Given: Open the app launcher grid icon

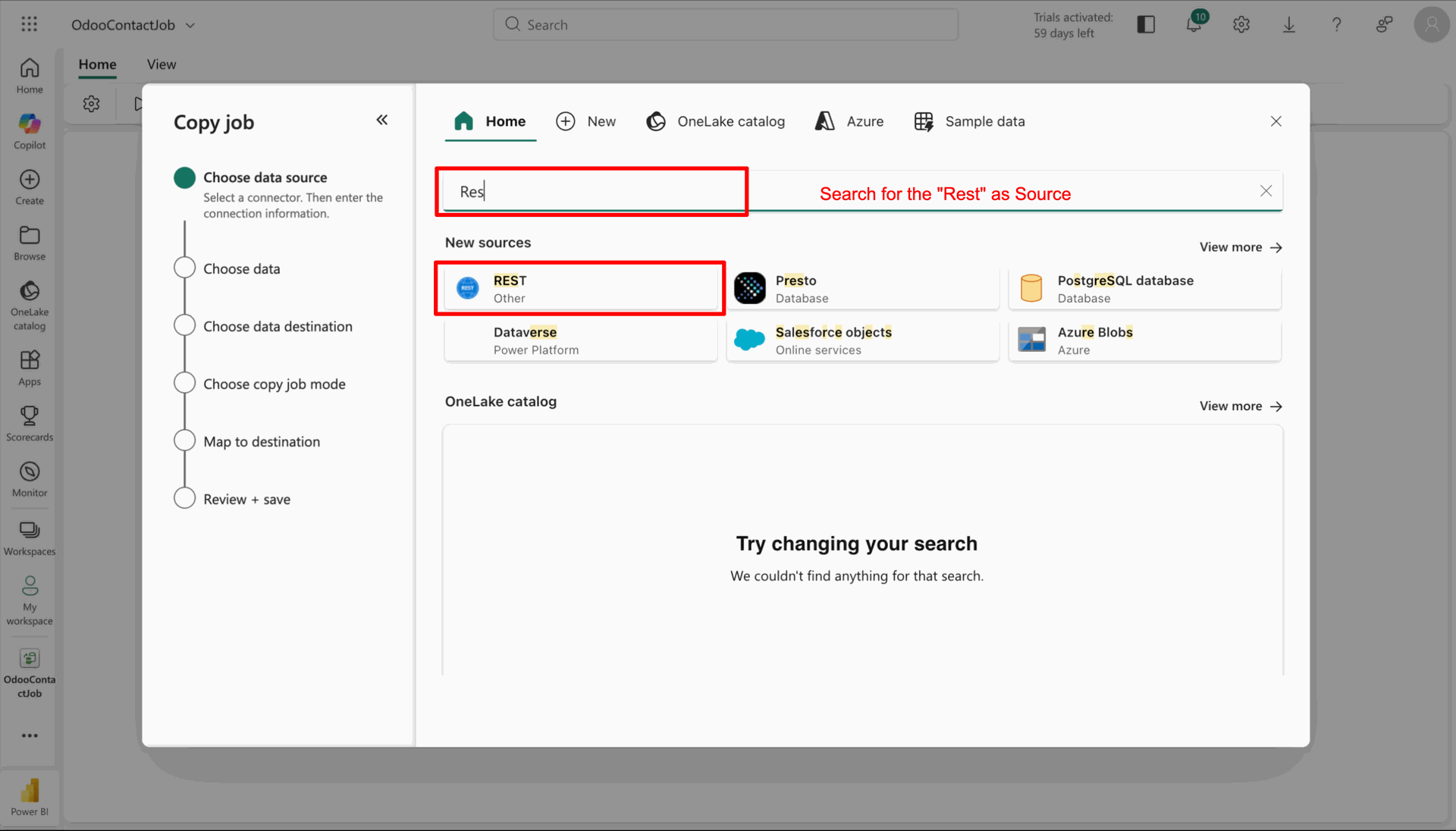Looking at the screenshot, I should coord(30,24).
